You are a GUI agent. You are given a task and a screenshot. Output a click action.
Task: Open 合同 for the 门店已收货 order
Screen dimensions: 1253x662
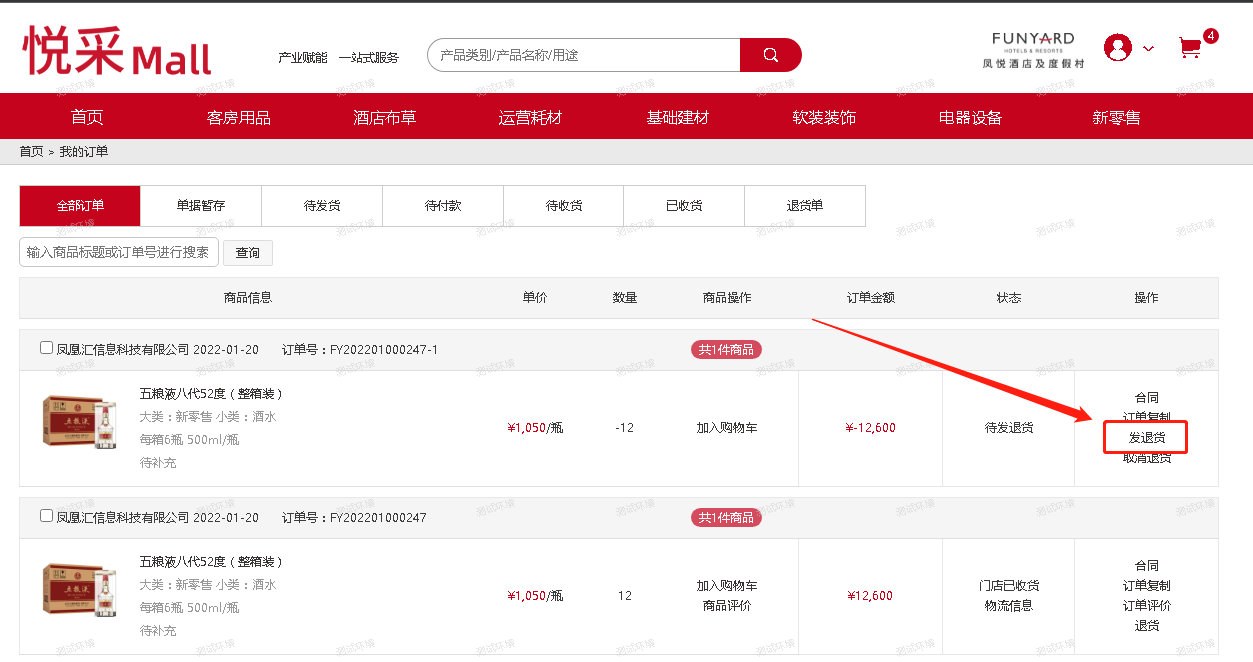[1147, 566]
